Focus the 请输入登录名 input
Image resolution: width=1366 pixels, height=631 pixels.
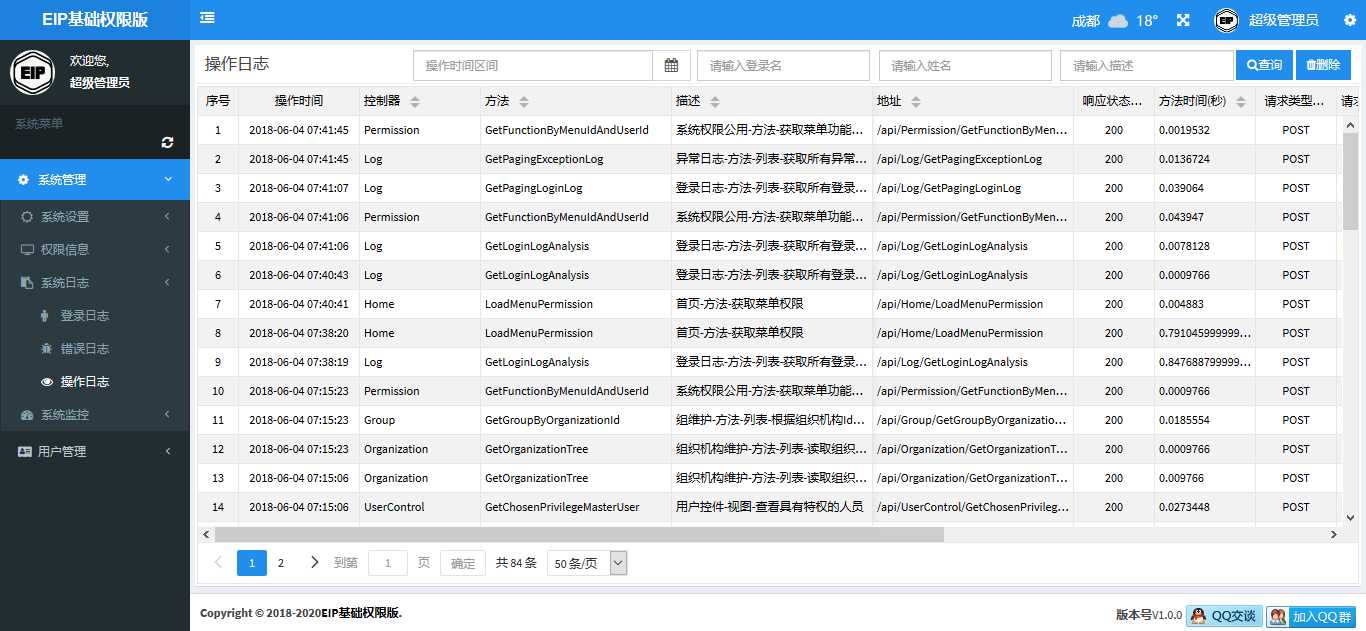783,65
